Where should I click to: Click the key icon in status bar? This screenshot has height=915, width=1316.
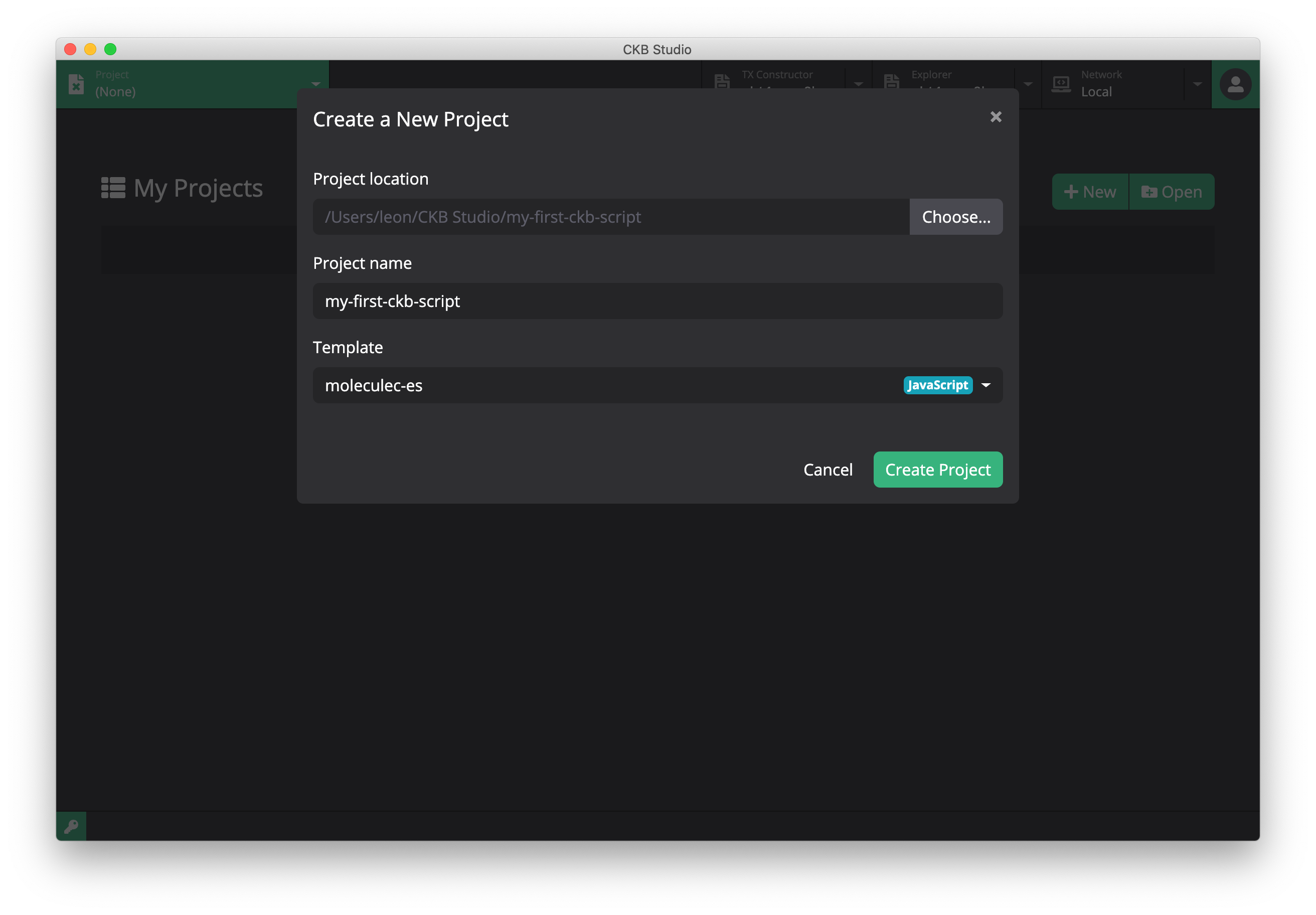71,826
